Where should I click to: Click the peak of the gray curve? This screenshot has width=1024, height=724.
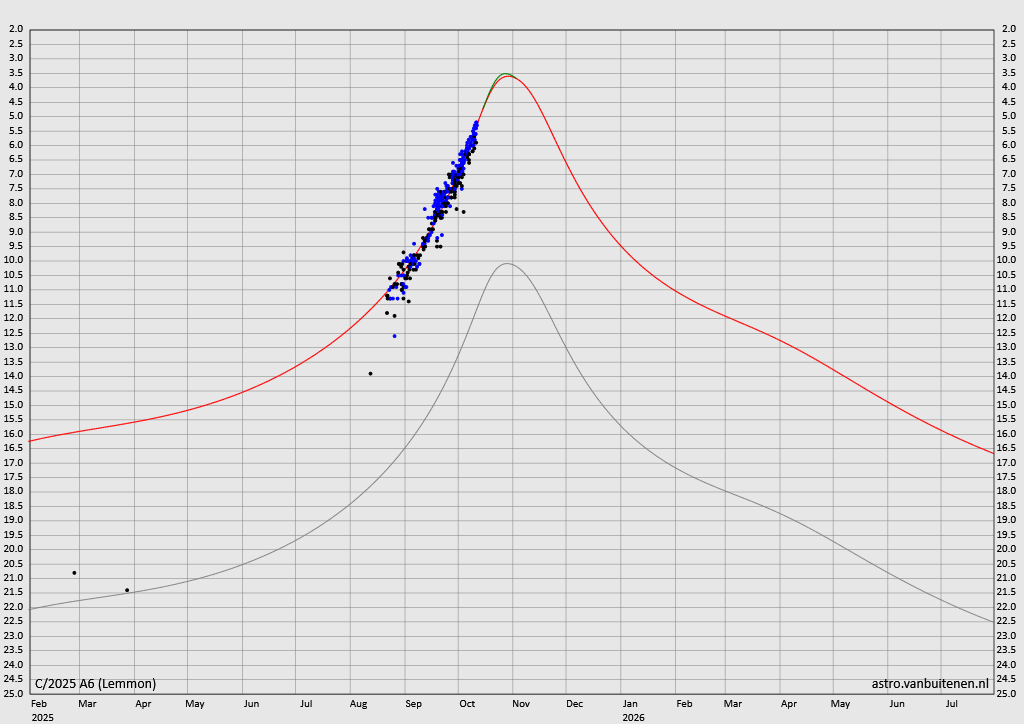pyautogui.click(x=507, y=264)
